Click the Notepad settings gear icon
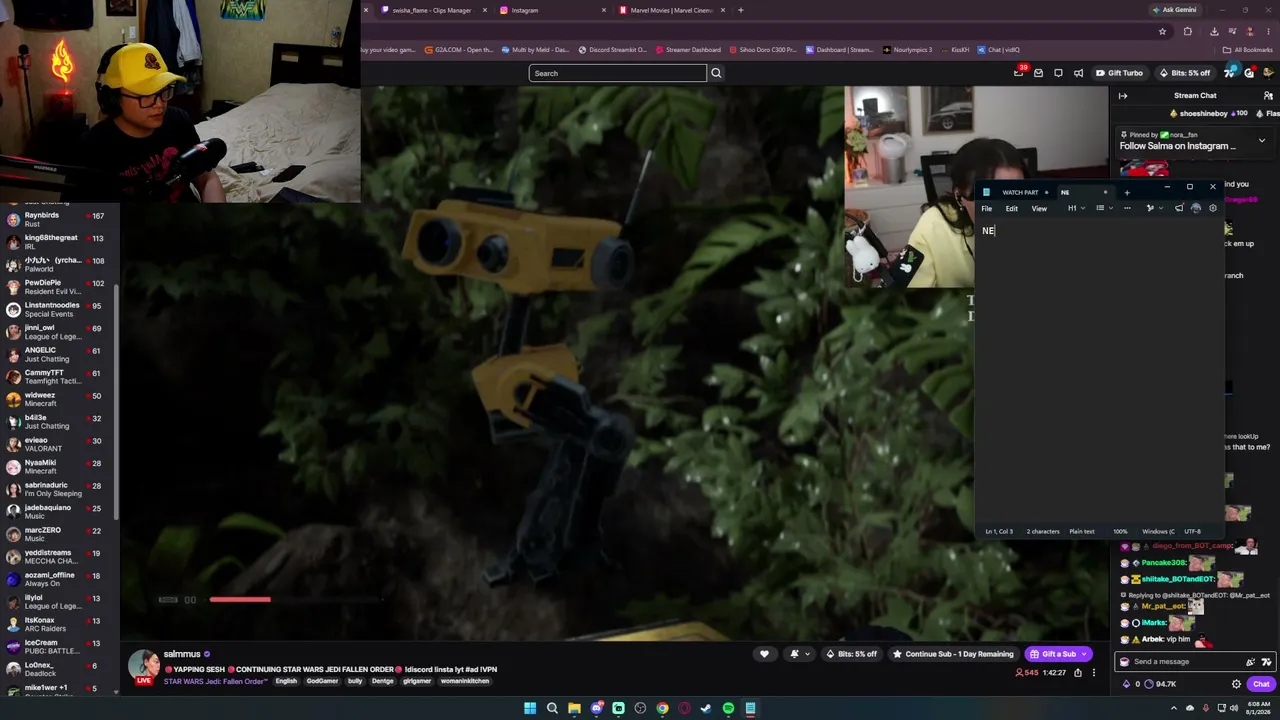This screenshot has width=1280, height=720. point(1213,208)
